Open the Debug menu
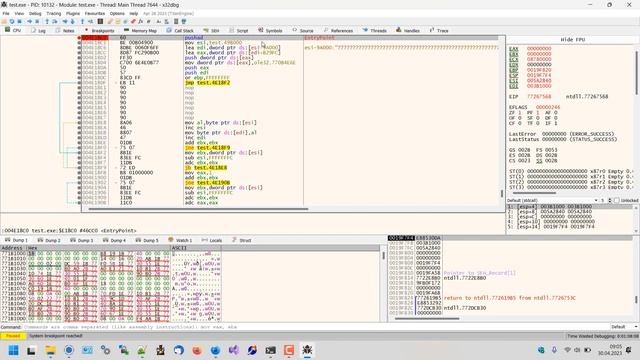The image size is (640, 360). 35,13
